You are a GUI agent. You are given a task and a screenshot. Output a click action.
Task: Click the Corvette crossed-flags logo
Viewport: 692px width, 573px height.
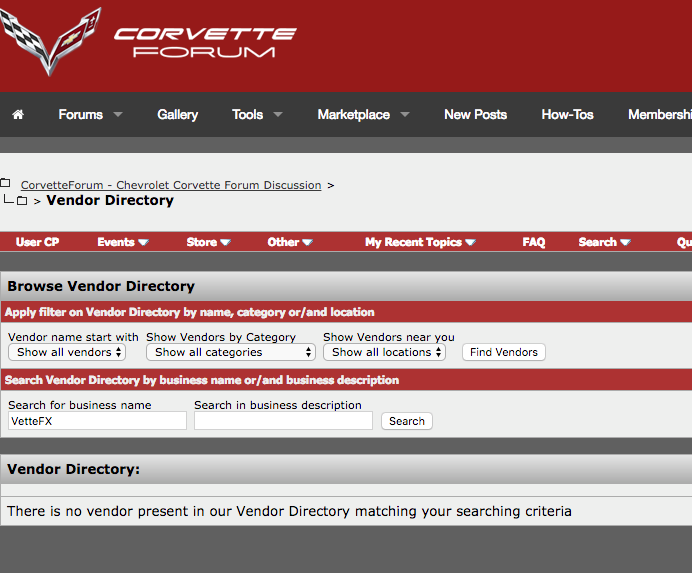tap(50, 41)
